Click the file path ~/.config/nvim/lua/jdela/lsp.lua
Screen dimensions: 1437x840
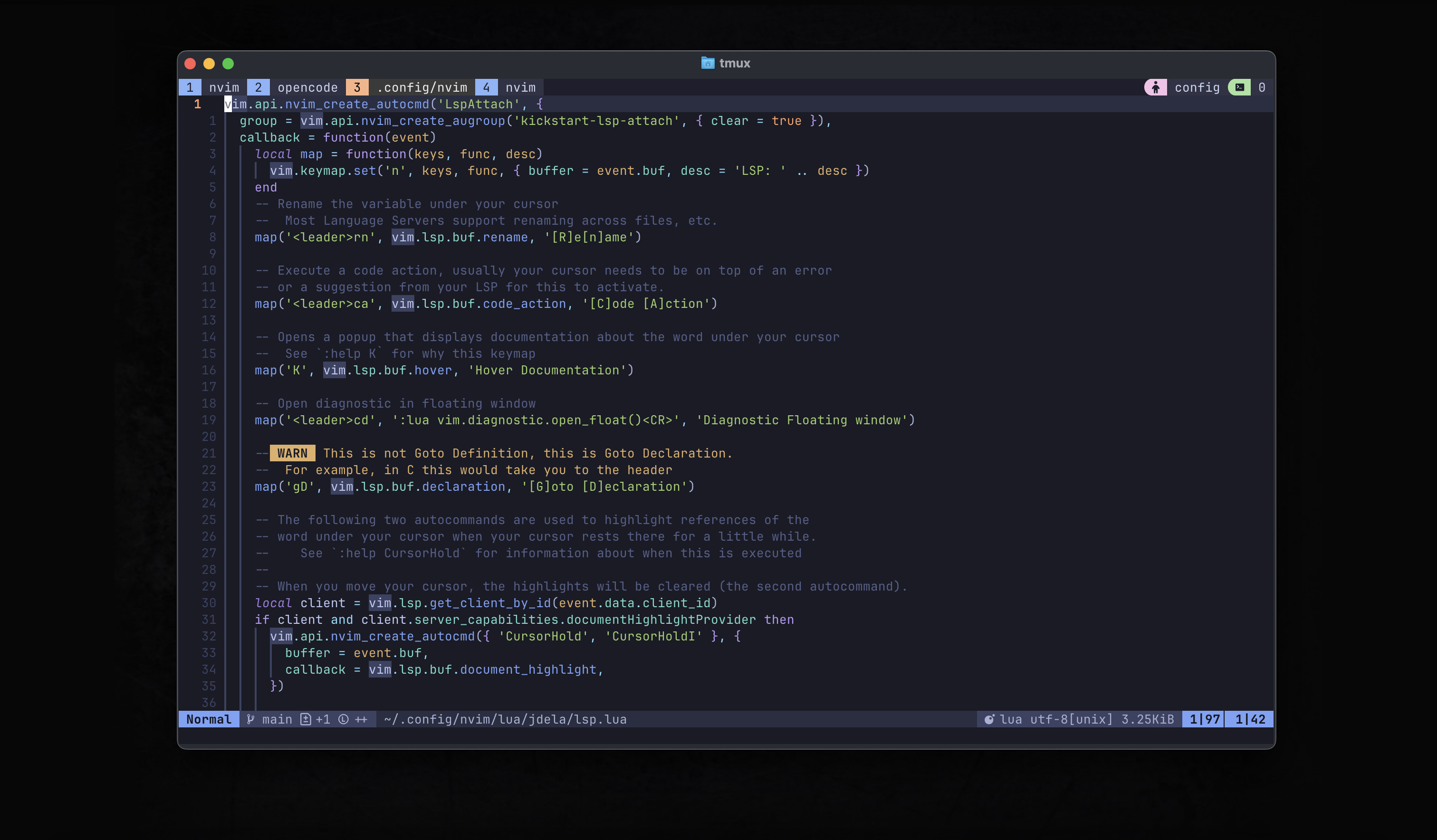pyautogui.click(x=505, y=719)
